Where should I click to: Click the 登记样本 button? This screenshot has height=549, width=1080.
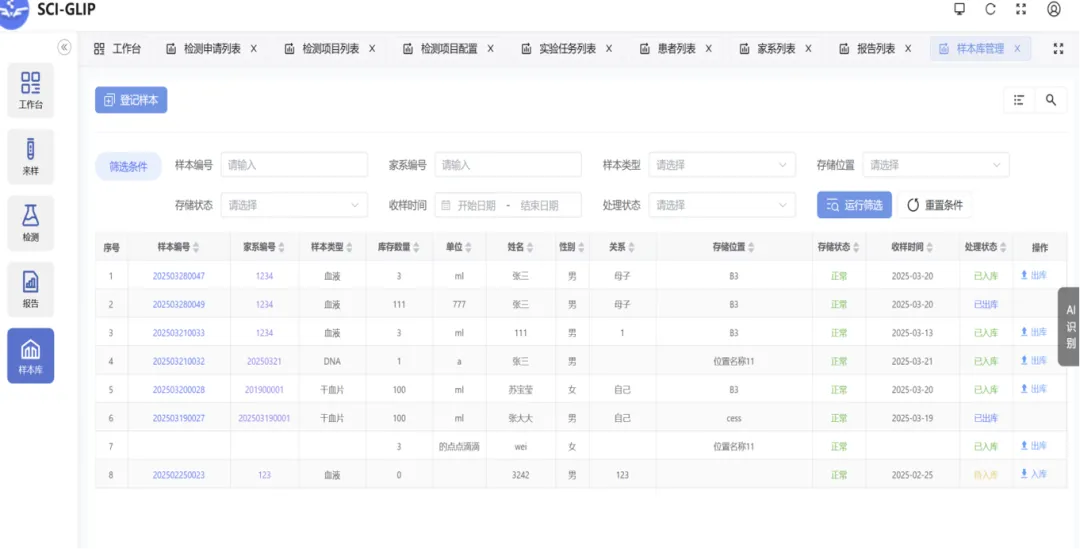[x=131, y=101]
